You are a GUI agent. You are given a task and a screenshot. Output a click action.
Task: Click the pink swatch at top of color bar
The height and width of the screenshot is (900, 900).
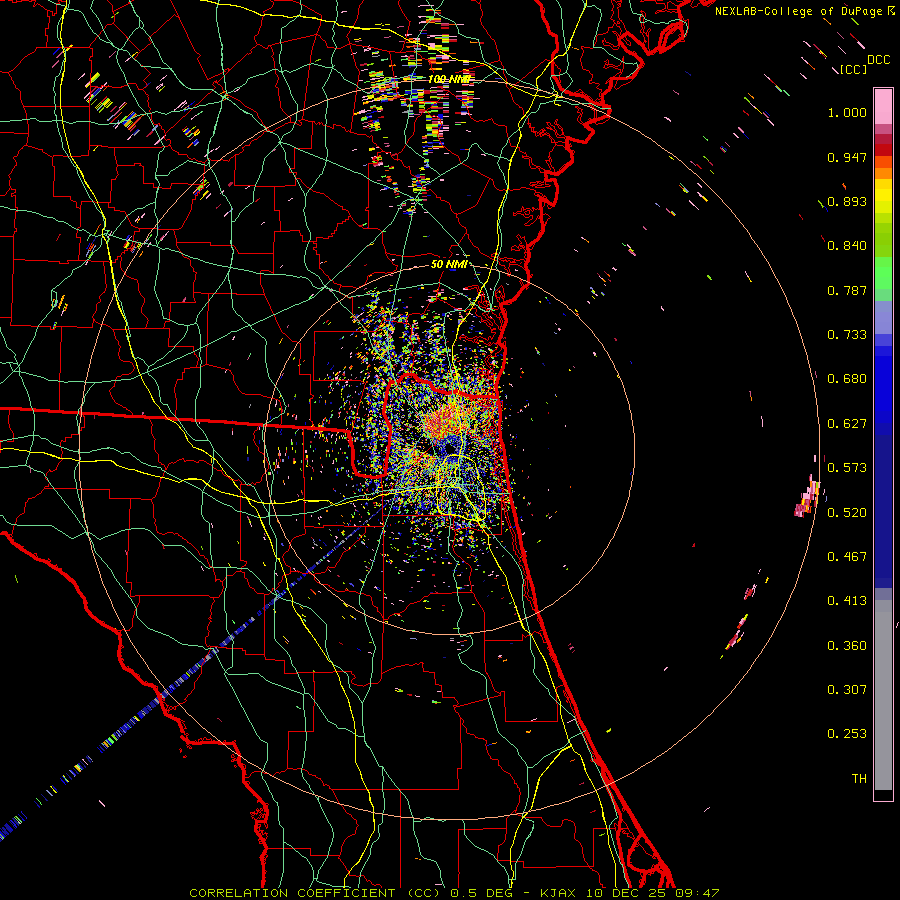(x=883, y=106)
